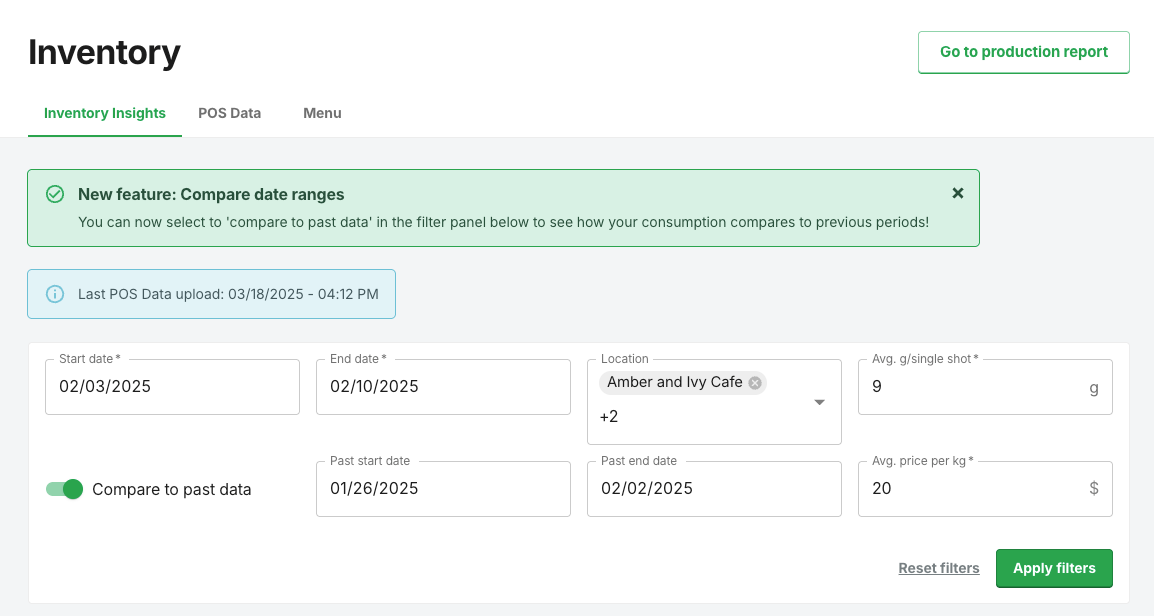The image size is (1154, 616).
Task: Click the Start date field
Action: tap(172, 386)
